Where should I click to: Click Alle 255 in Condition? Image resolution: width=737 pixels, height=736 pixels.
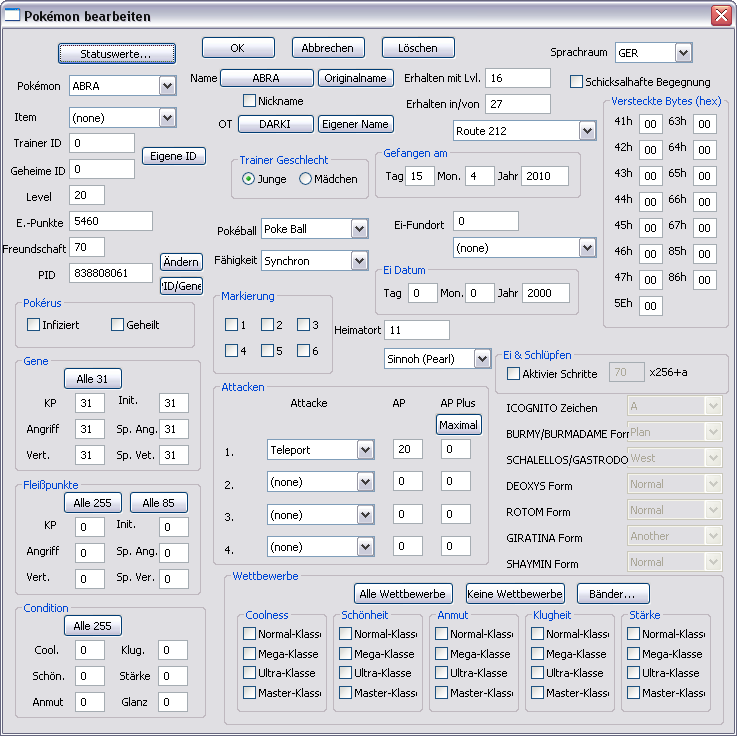tap(93, 626)
